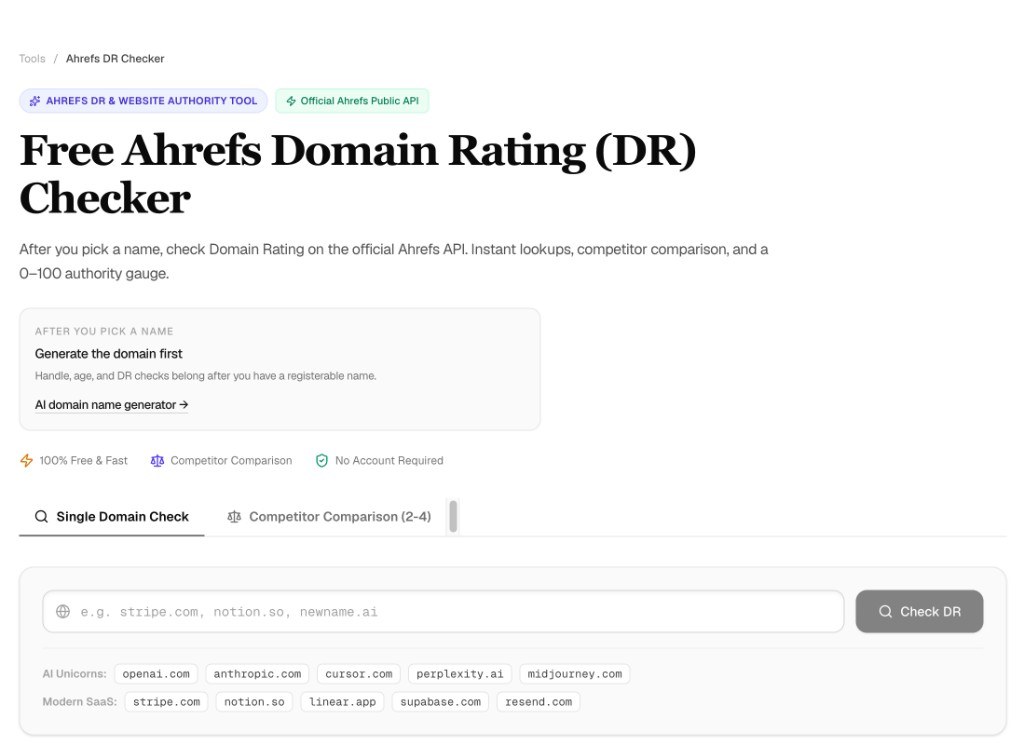This screenshot has width=1024, height=746.
Task: Switch to the Single Domain Check tab
Action: coord(112,517)
